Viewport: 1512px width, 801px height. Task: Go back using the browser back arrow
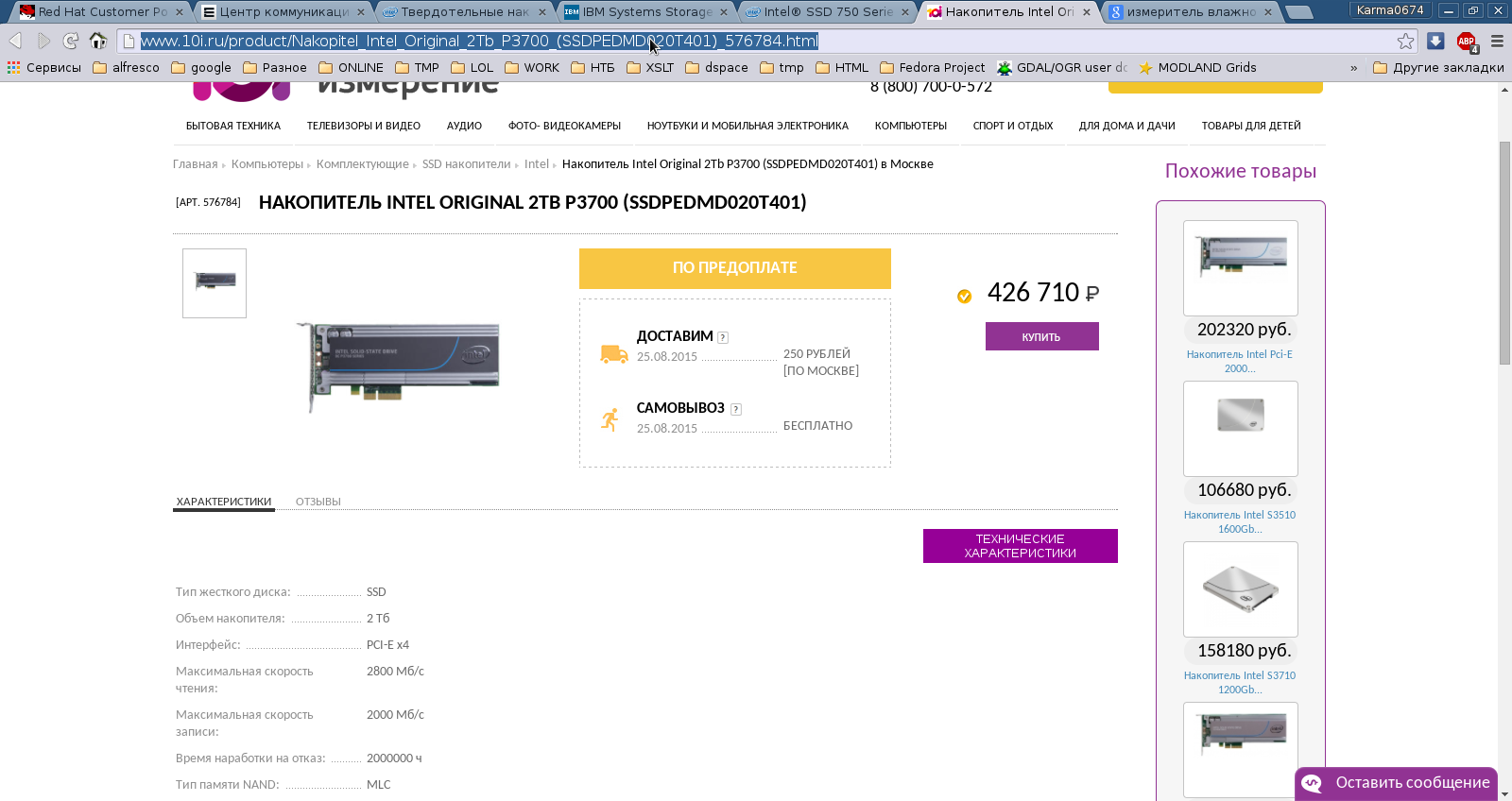pos(15,41)
